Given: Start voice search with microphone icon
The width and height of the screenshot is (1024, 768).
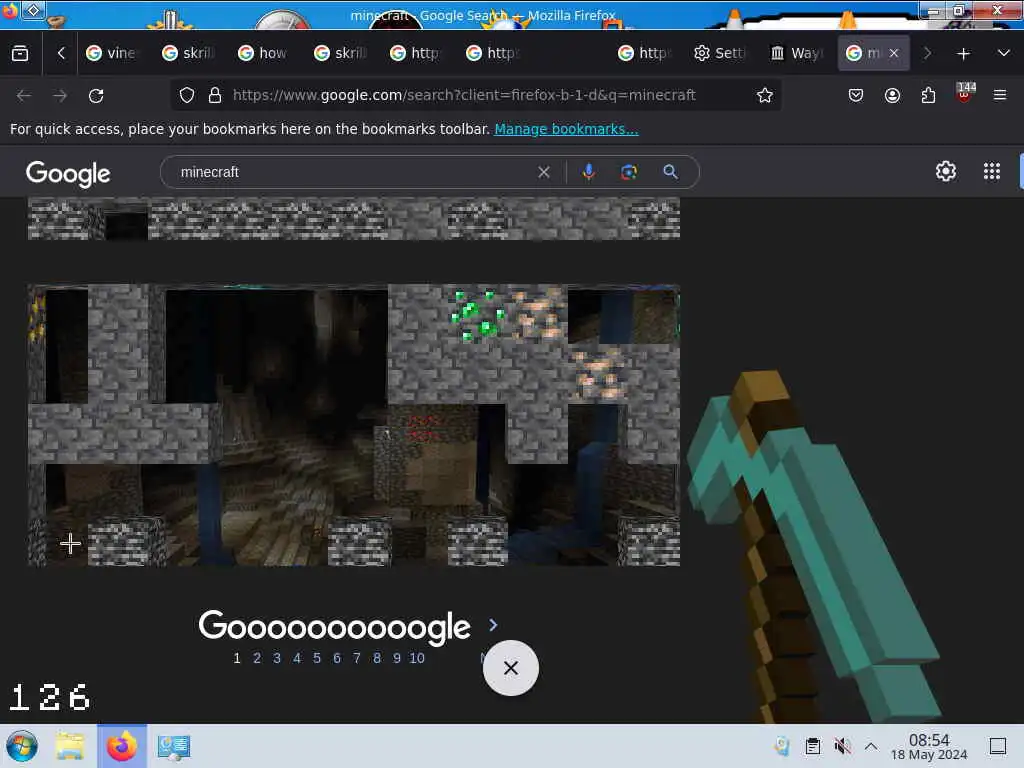Looking at the screenshot, I should click(588, 172).
